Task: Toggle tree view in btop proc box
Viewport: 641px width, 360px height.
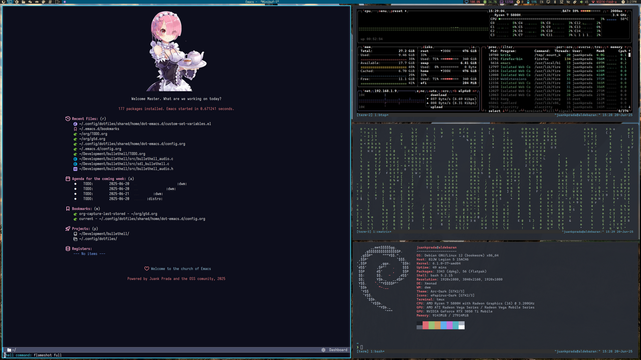Action: click(598, 47)
